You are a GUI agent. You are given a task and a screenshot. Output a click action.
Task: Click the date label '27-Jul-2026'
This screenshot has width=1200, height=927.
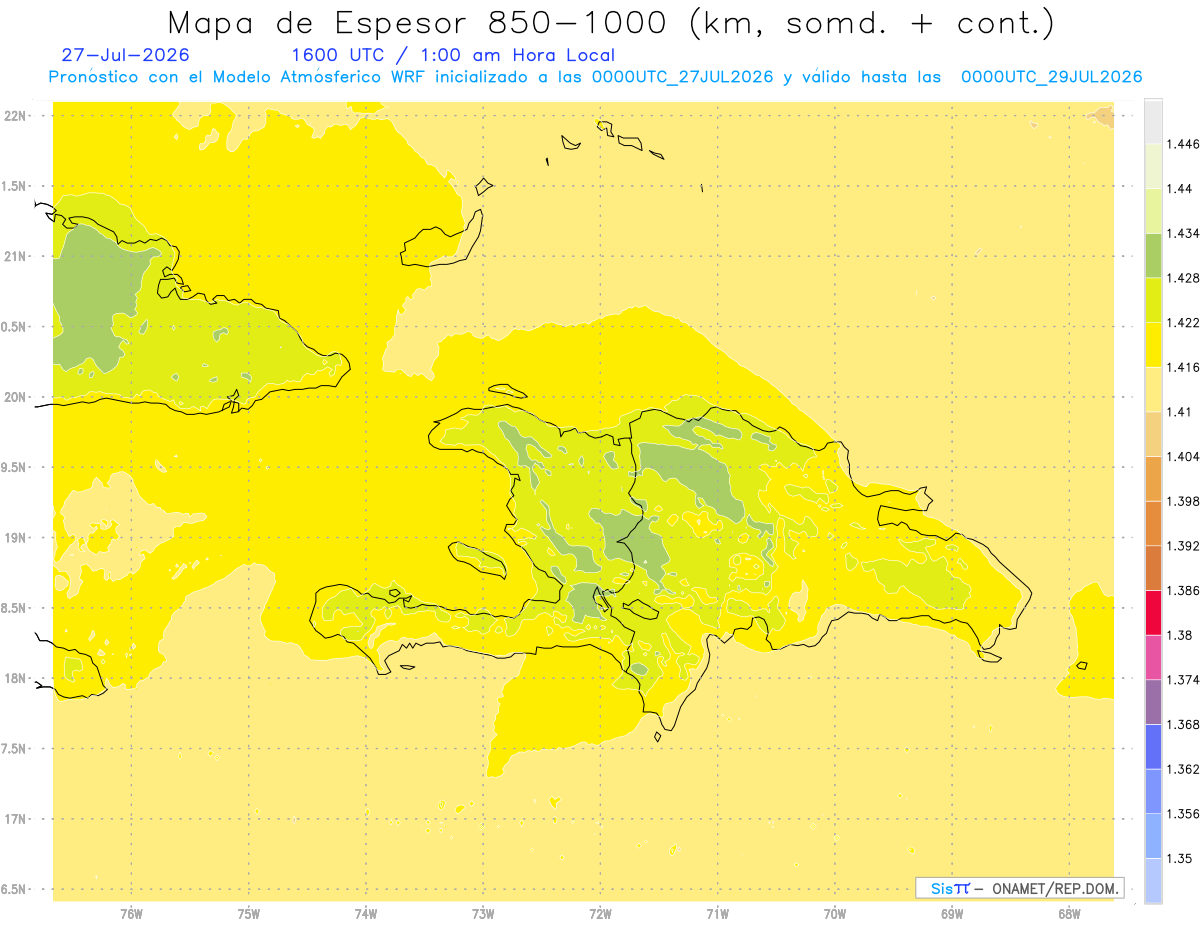(125, 55)
